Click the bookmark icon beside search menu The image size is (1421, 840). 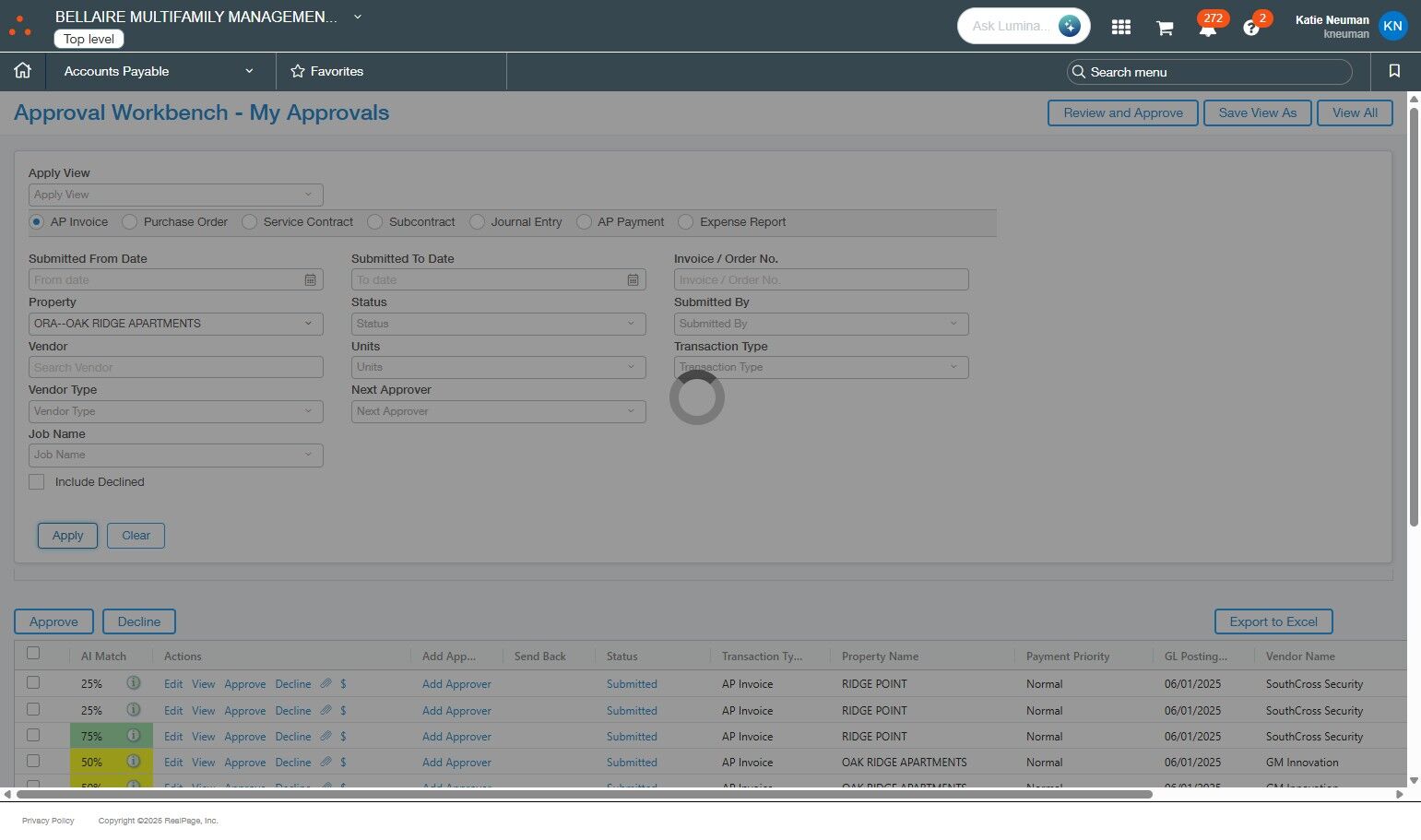pos(1394,71)
